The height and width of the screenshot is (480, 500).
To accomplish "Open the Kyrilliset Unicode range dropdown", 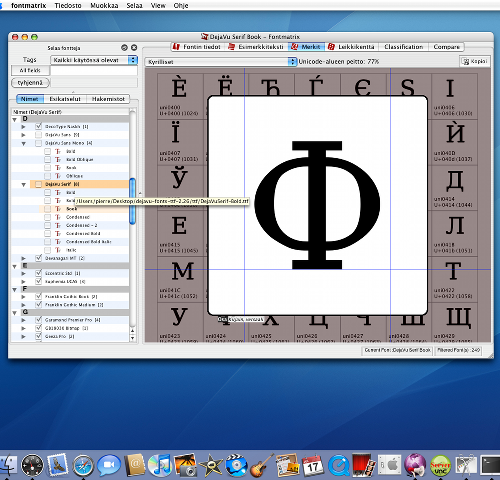I will pos(221,62).
